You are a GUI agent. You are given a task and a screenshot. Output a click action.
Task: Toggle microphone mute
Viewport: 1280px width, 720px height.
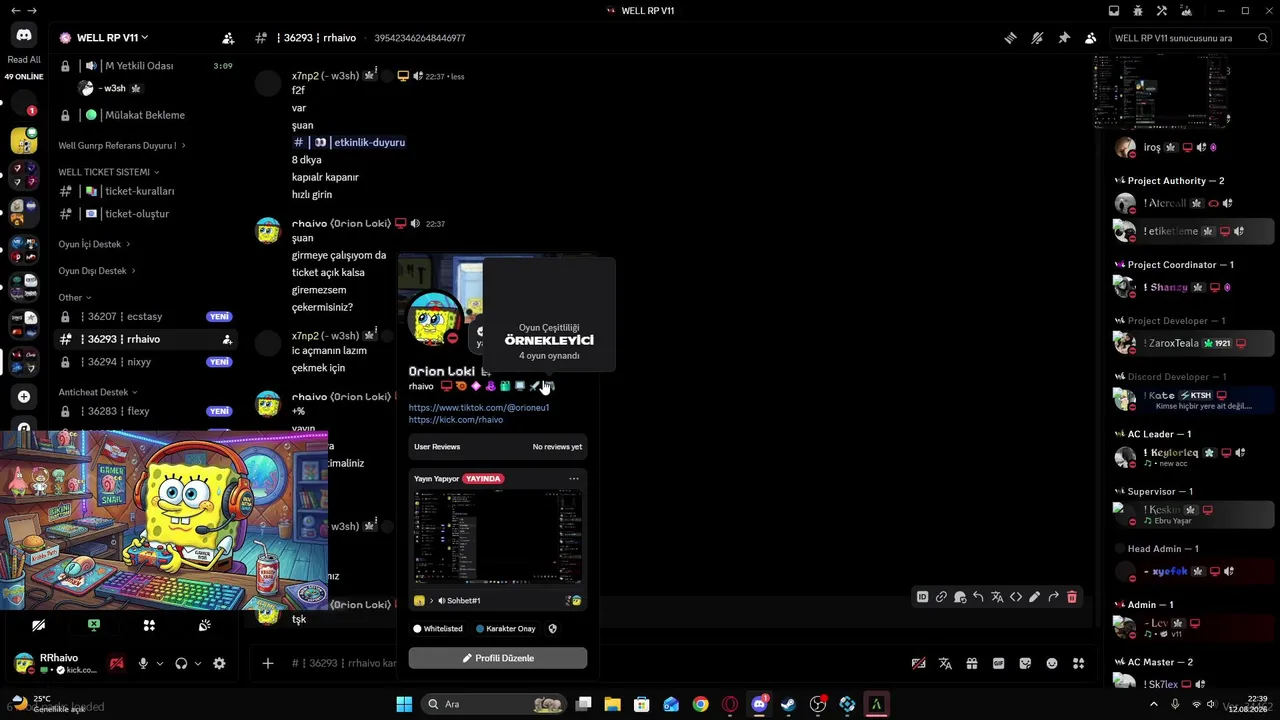143,663
